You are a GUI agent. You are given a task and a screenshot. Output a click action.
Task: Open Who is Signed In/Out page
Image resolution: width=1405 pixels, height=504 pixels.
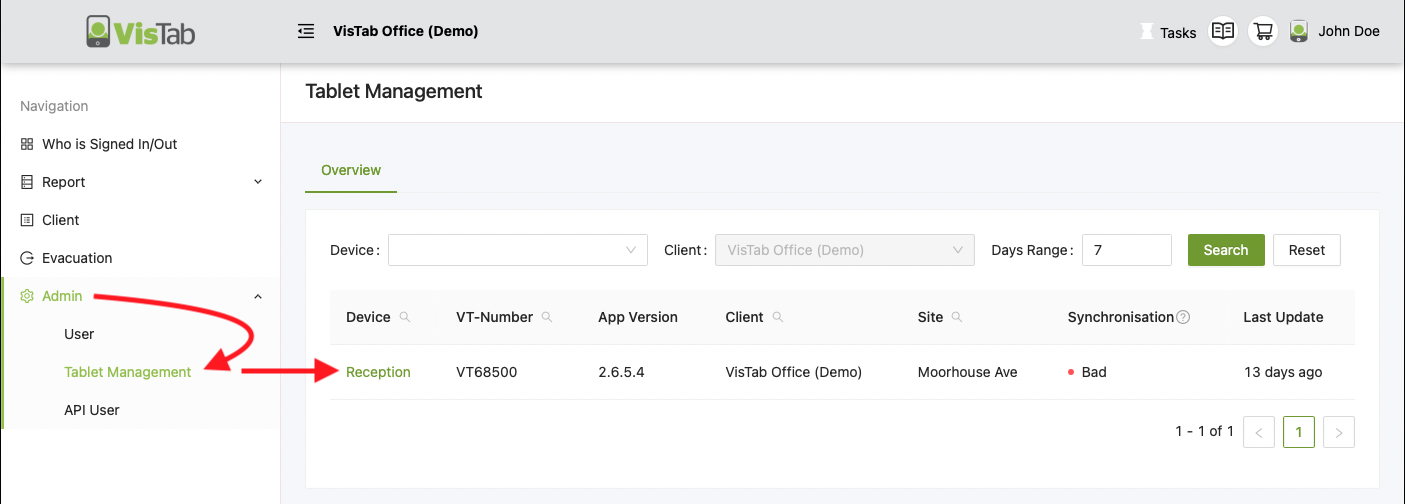click(109, 144)
